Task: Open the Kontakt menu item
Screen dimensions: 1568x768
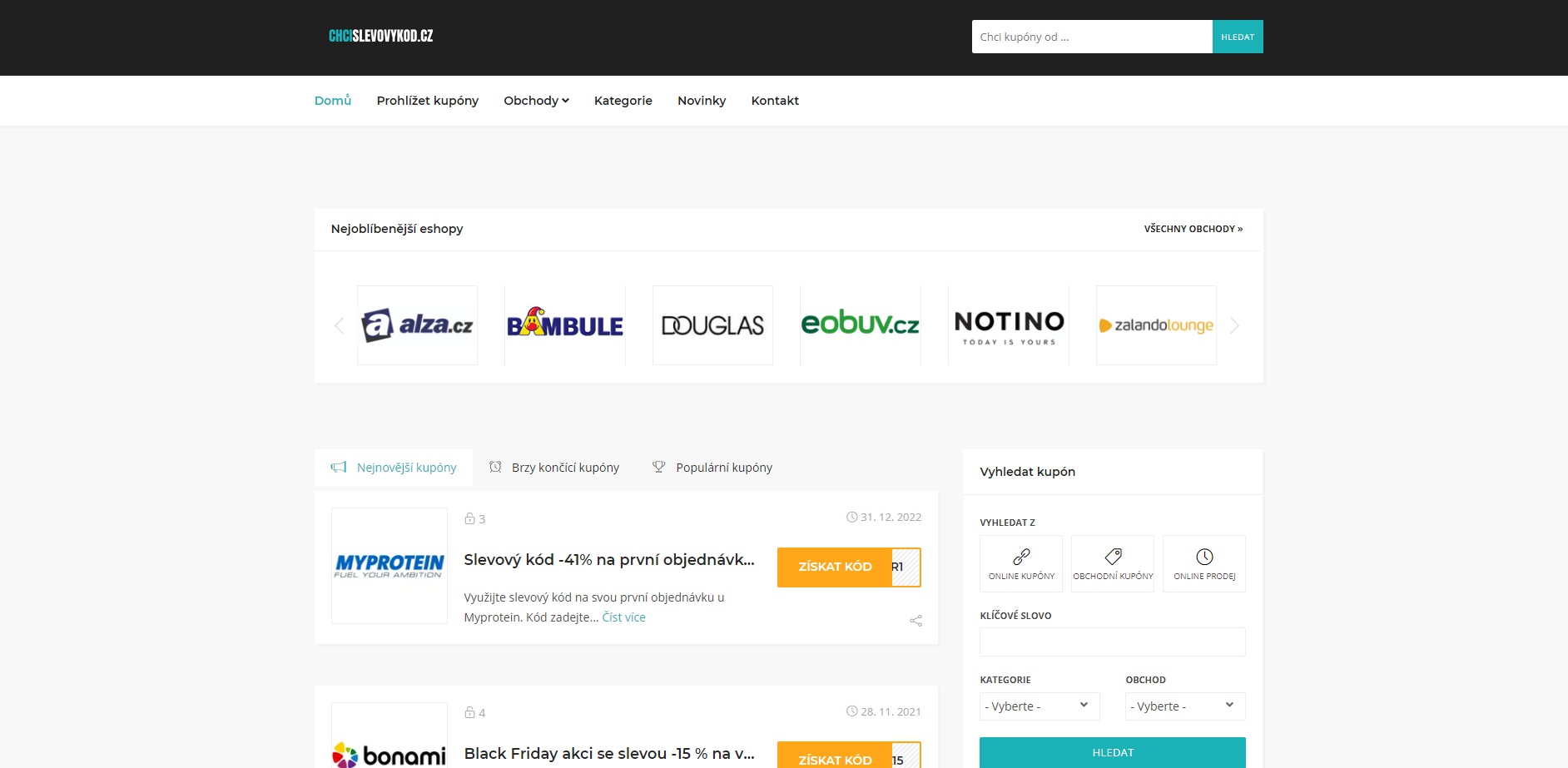Action: (x=775, y=101)
